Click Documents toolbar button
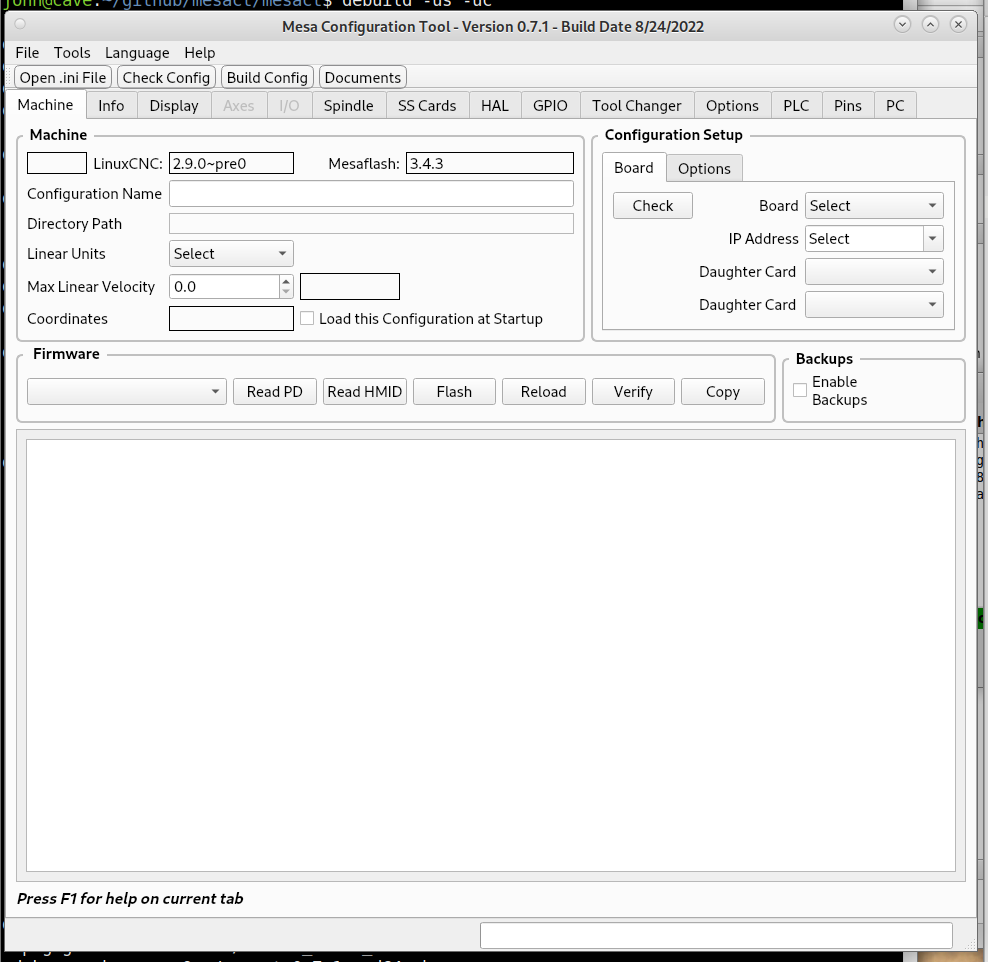988x962 pixels. pos(362,77)
